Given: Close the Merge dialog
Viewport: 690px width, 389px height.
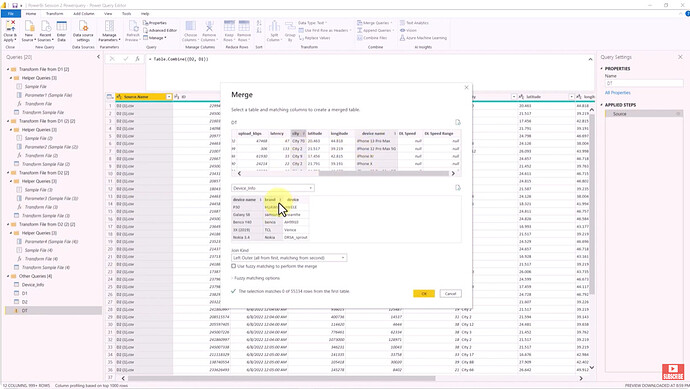Looking at the screenshot, I should click(466, 88).
